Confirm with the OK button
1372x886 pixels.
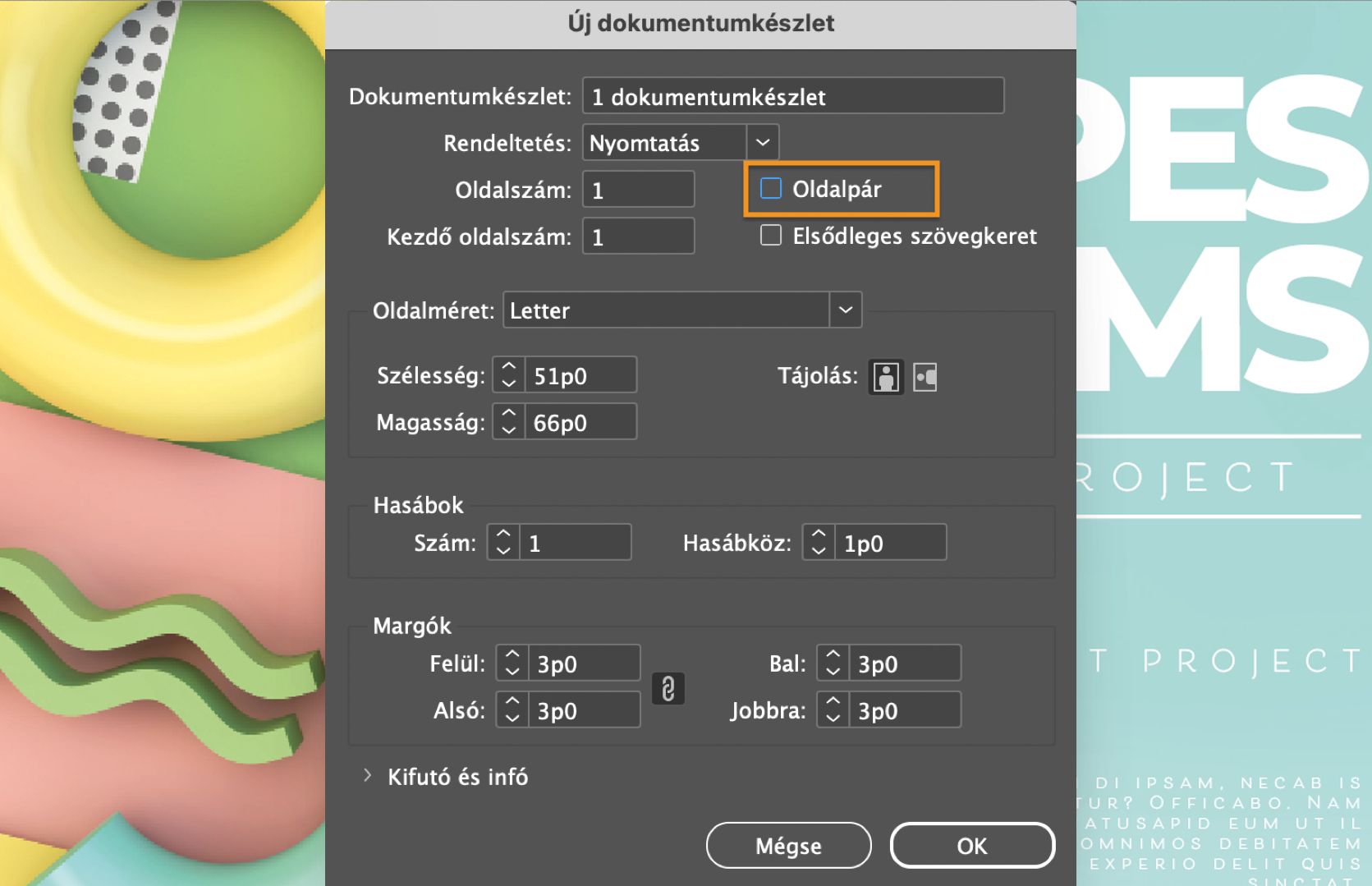(x=972, y=846)
